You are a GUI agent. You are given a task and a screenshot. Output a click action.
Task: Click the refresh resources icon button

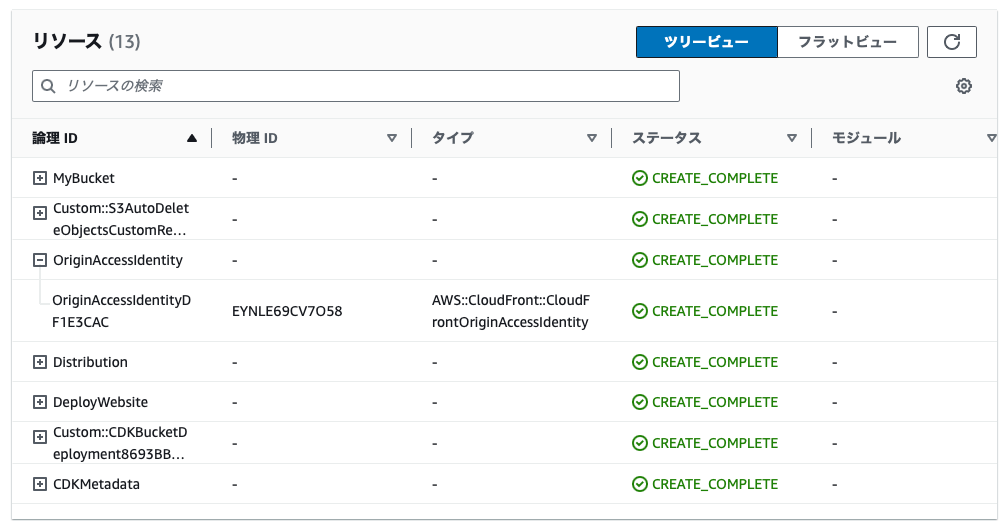(951, 42)
